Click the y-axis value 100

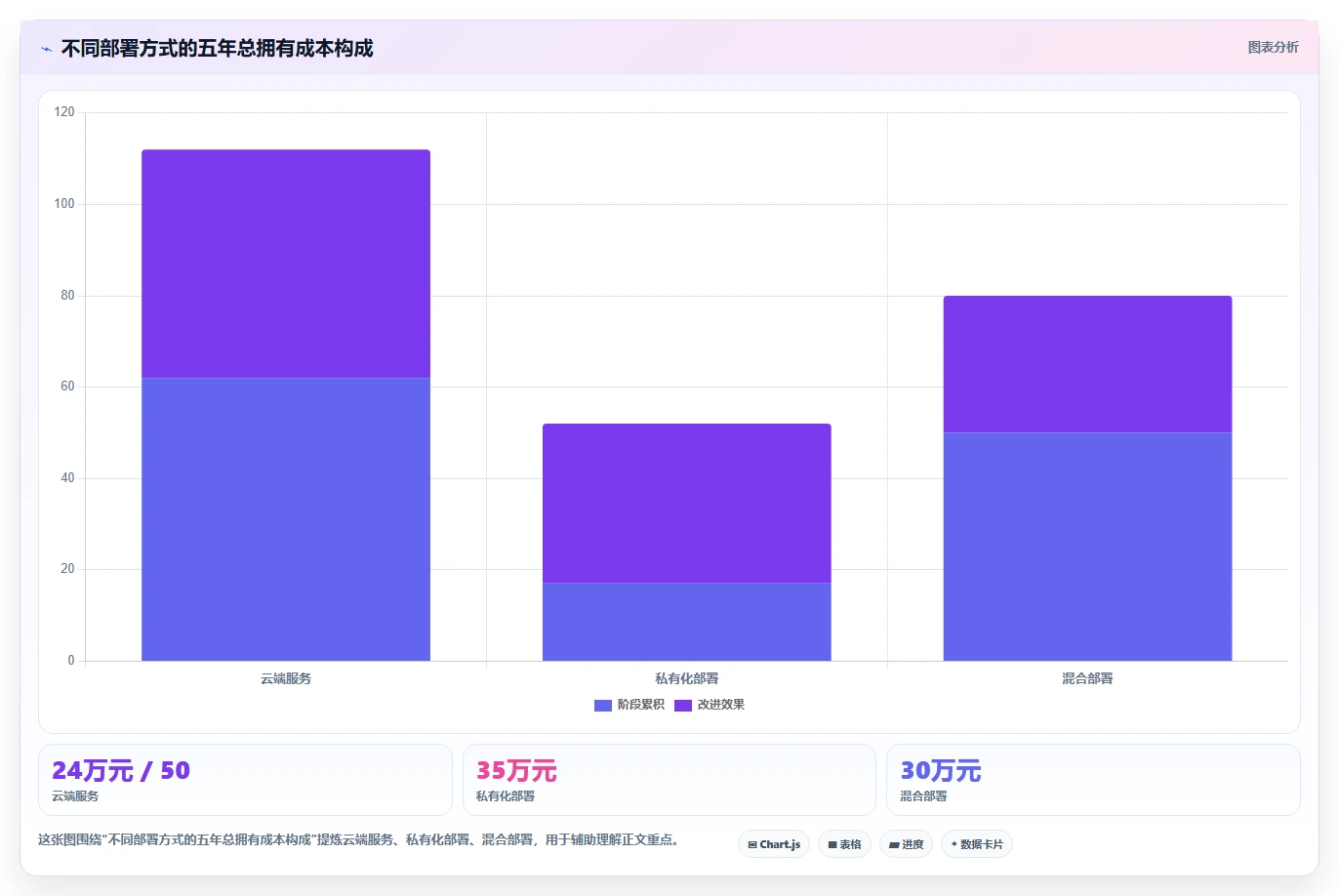64,204
